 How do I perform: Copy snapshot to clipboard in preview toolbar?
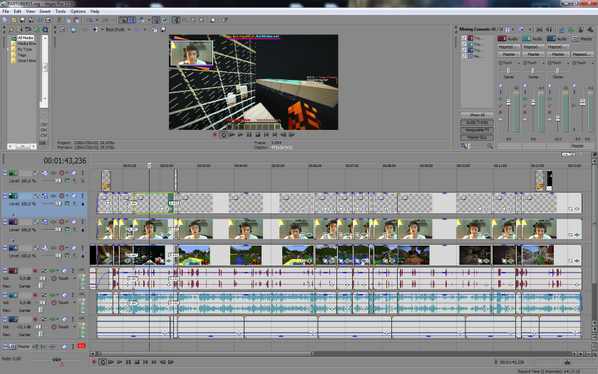click(x=154, y=29)
